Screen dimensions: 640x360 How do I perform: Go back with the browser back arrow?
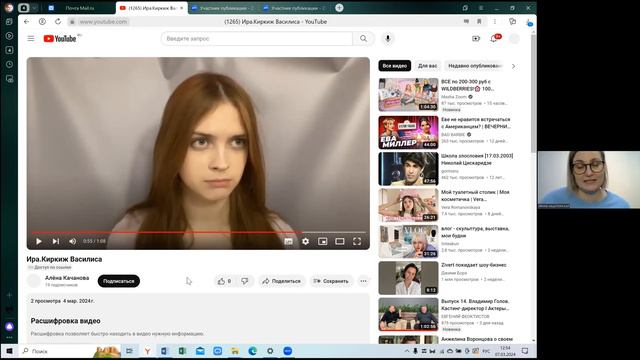[x=27, y=22]
